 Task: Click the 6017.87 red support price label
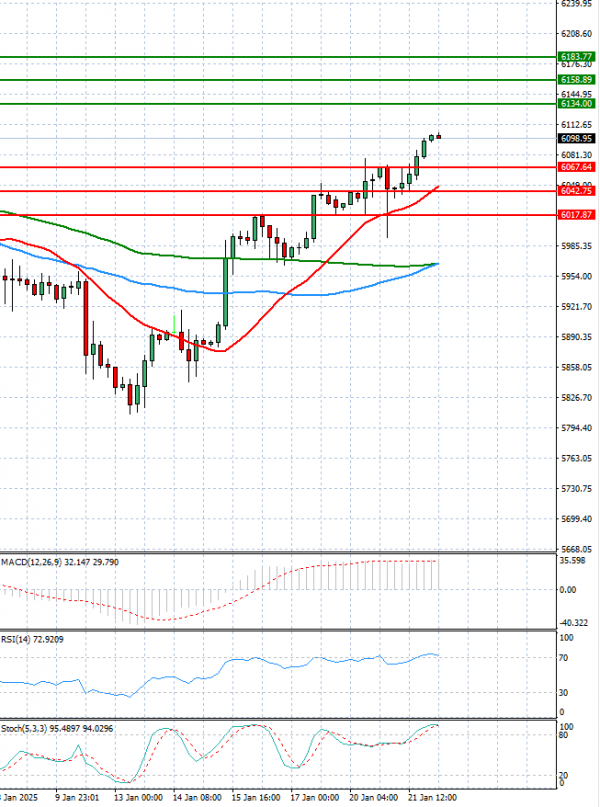tap(577, 214)
